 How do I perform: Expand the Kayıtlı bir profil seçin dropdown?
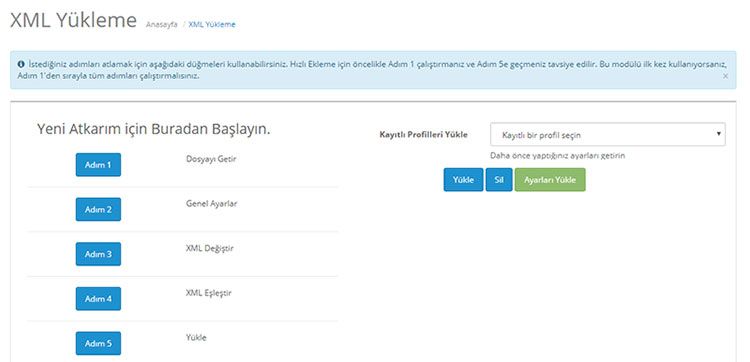[607, 134]
